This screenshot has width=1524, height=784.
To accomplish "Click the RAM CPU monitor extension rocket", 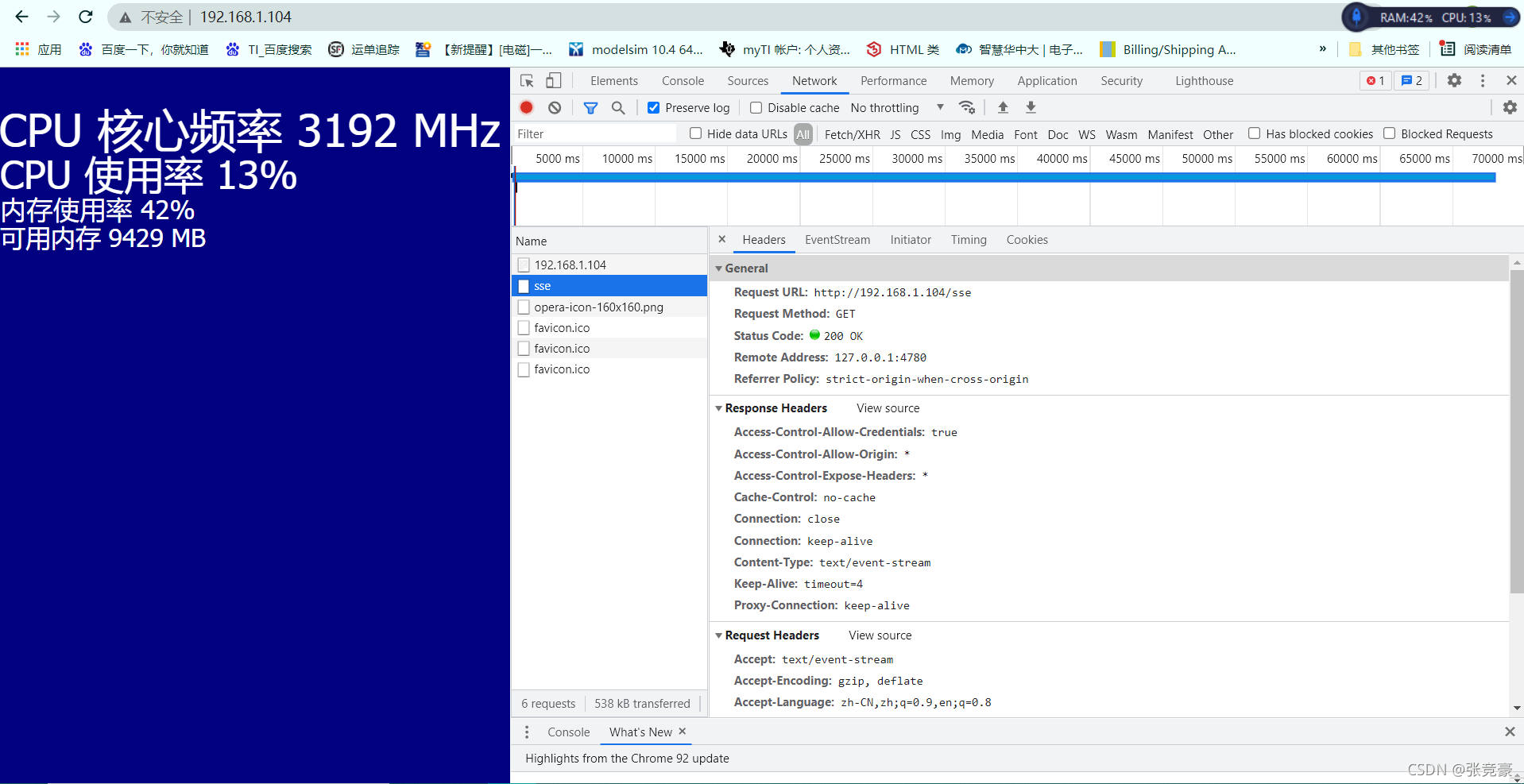I will click(x=1356, y=17).
